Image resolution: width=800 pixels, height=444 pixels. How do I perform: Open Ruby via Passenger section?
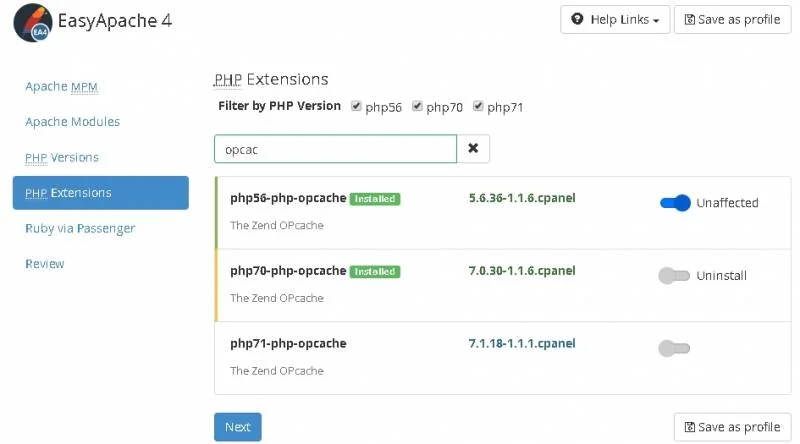[x=80, y=228]
